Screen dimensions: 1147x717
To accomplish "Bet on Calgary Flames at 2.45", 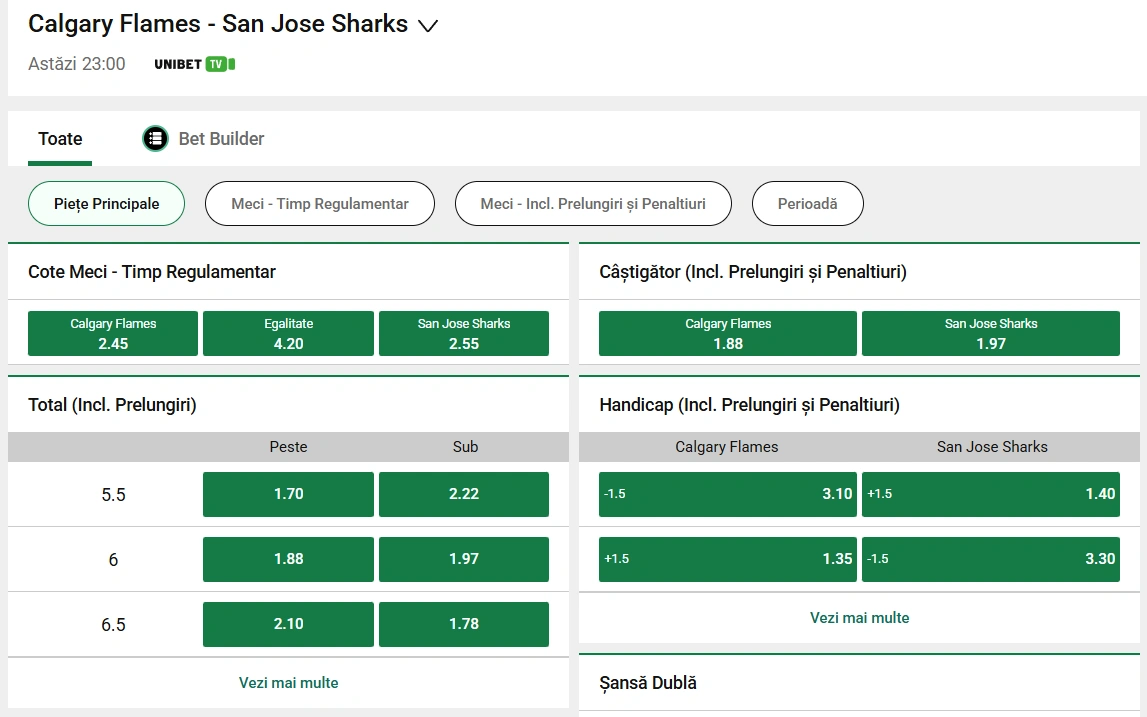I will 112,333.
